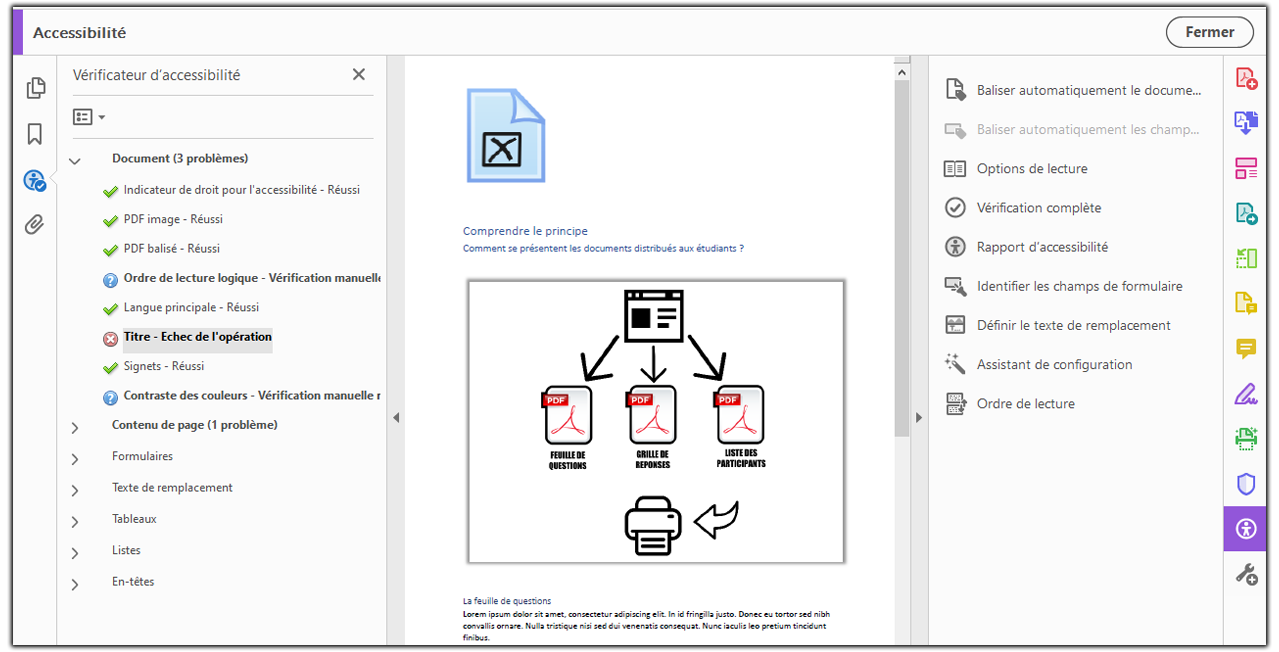Click the Fermer button
1279x652 pixels.
(x=1209, y=31)
